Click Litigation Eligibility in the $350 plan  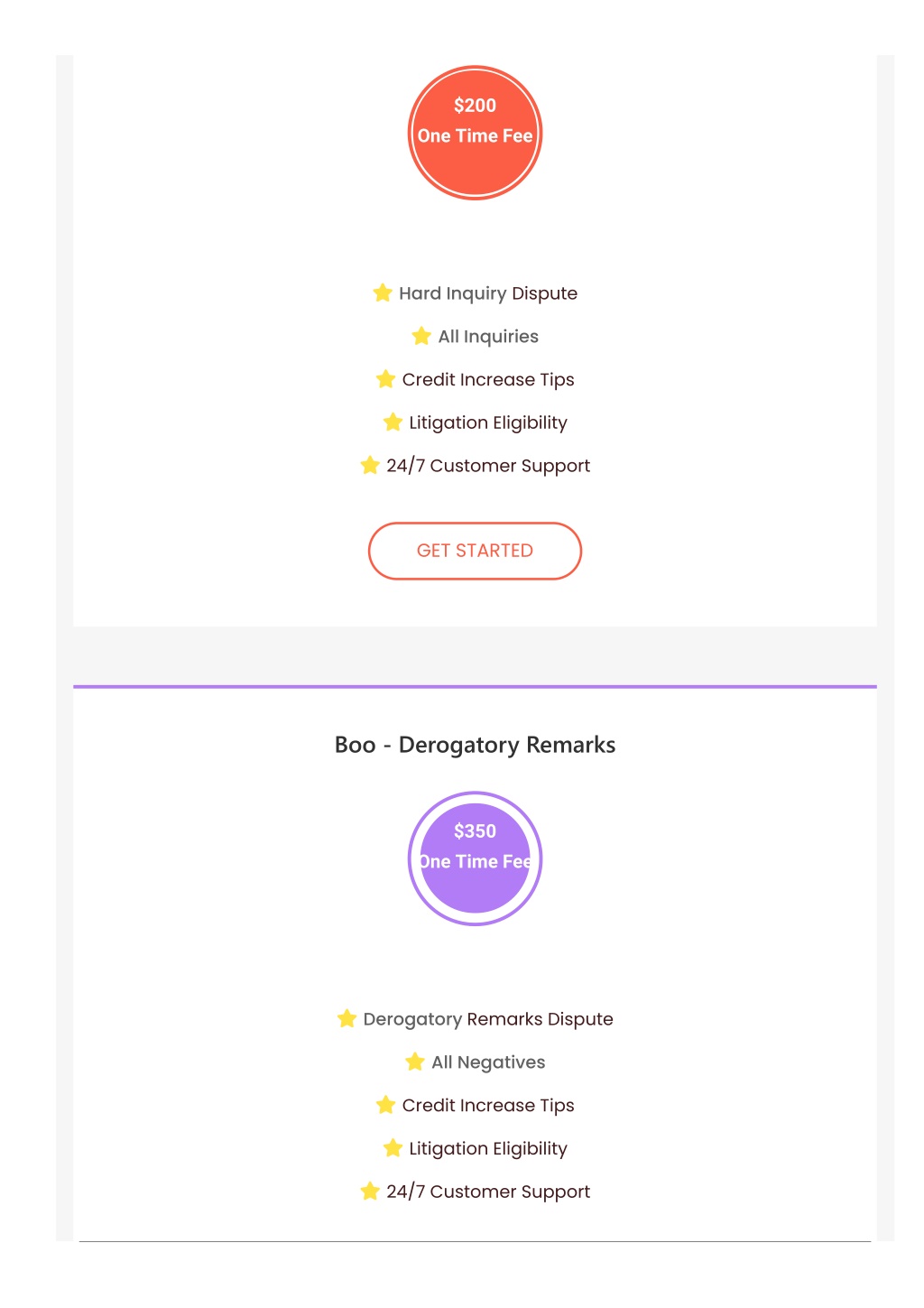(x=488, y=1149)
